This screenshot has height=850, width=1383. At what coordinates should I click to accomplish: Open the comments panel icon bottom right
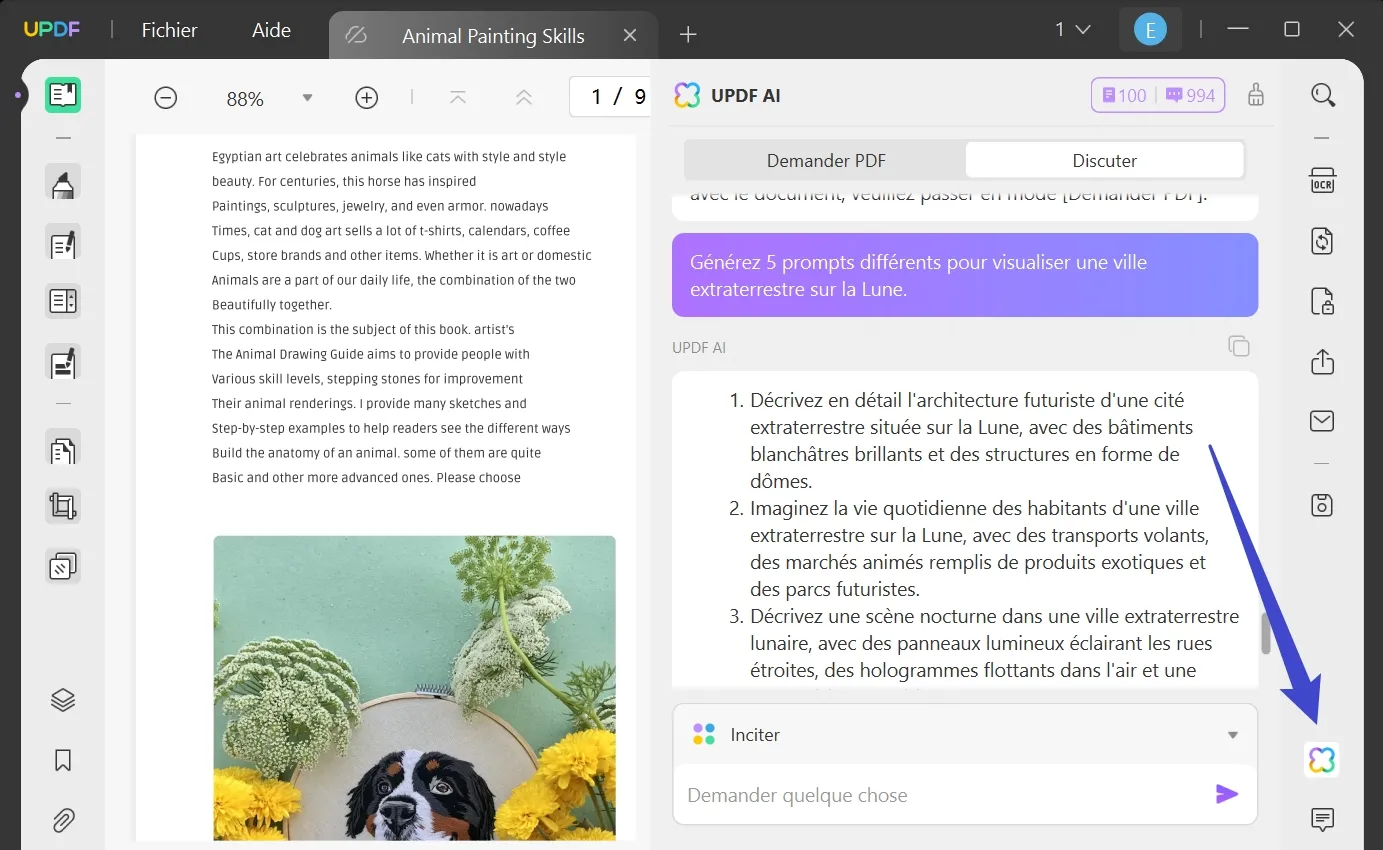(1323, 820)
